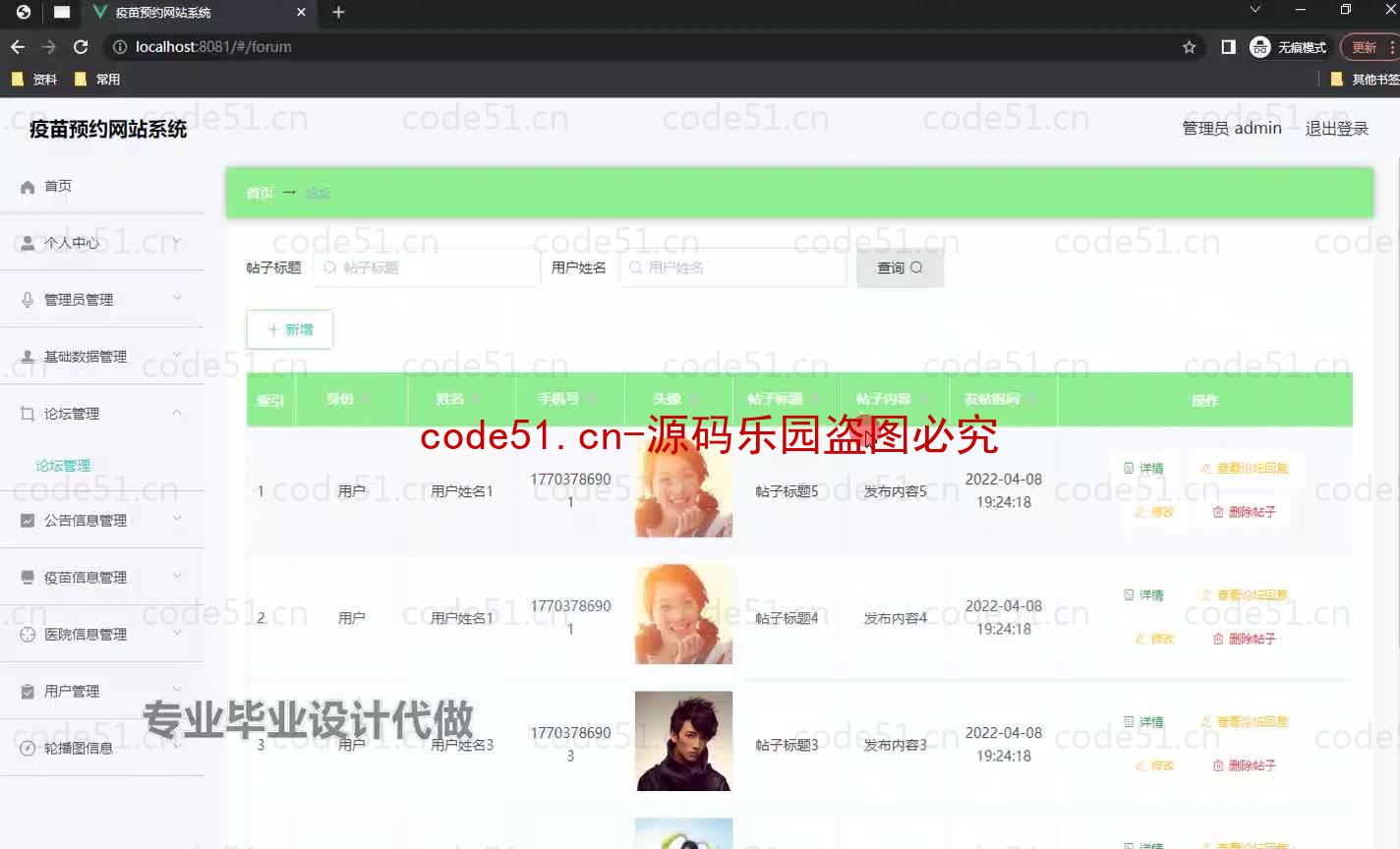Click the 疫苗信息管理 icon

pyautogui.click(x=28, y=577)
